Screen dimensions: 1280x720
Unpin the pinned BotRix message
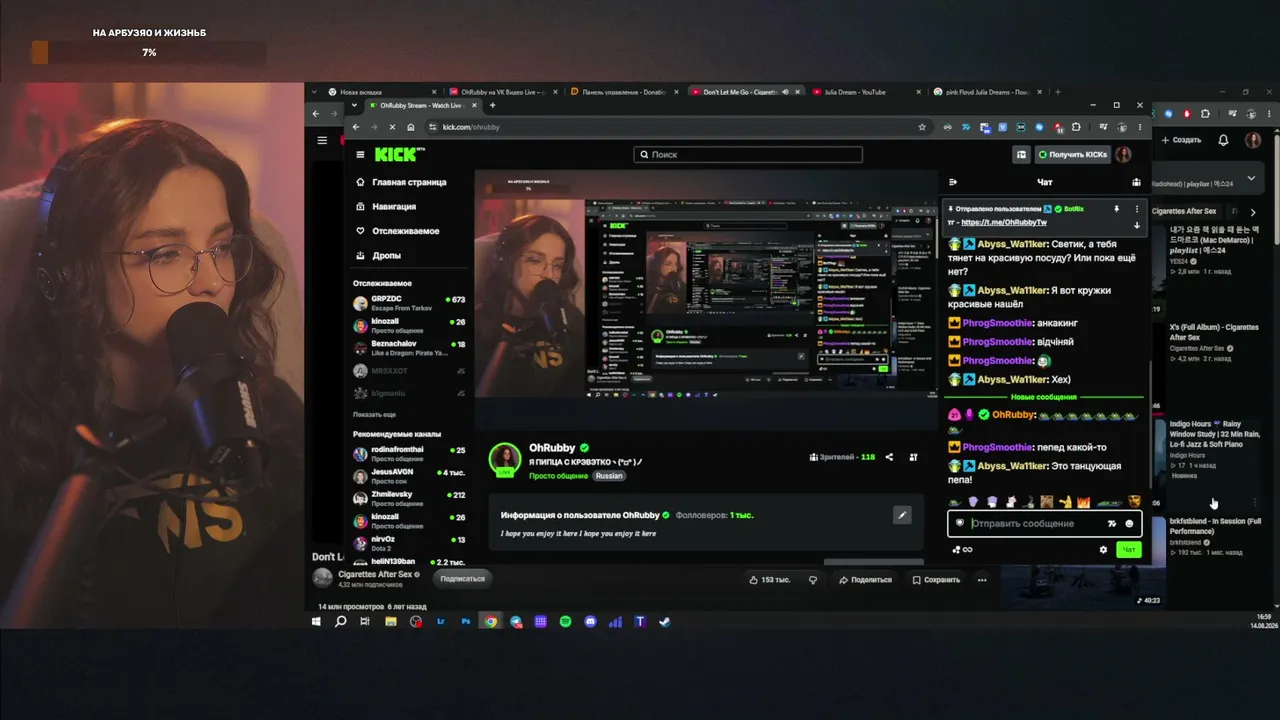tap(1116, 209)
